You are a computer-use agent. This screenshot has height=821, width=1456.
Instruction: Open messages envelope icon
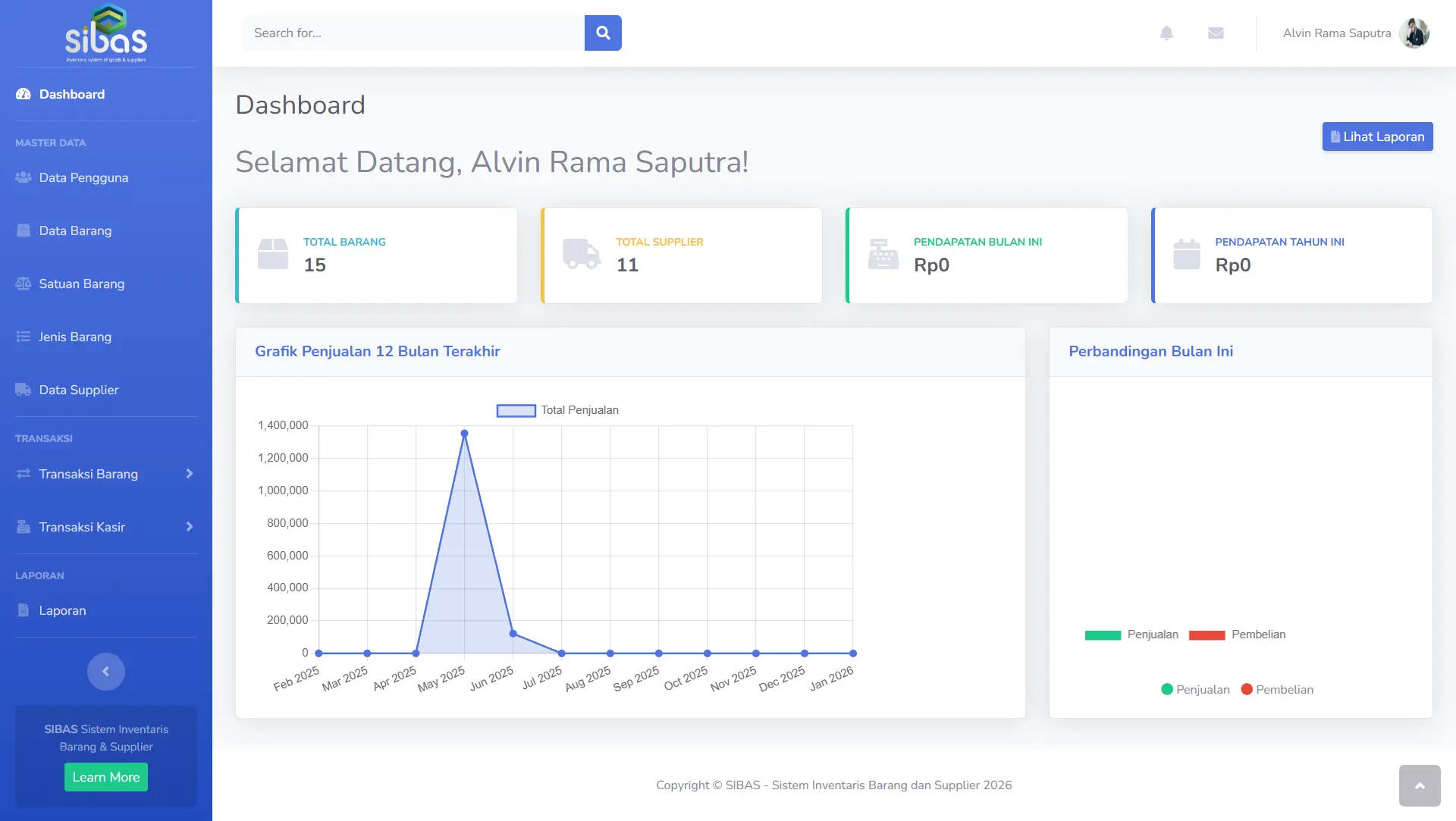pos(1216,33)
